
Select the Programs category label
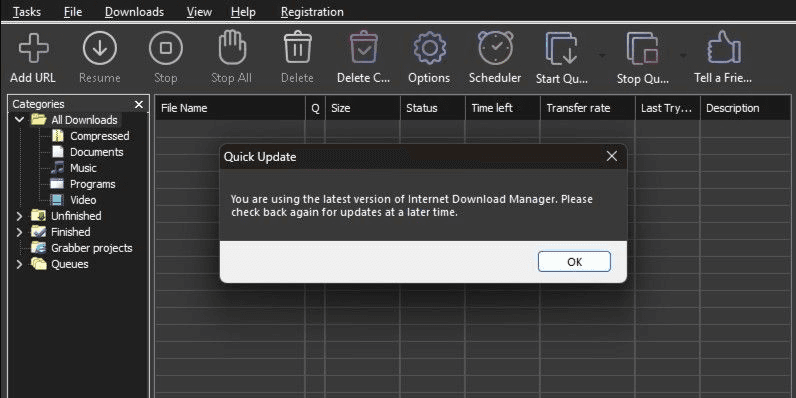point(92,184)
